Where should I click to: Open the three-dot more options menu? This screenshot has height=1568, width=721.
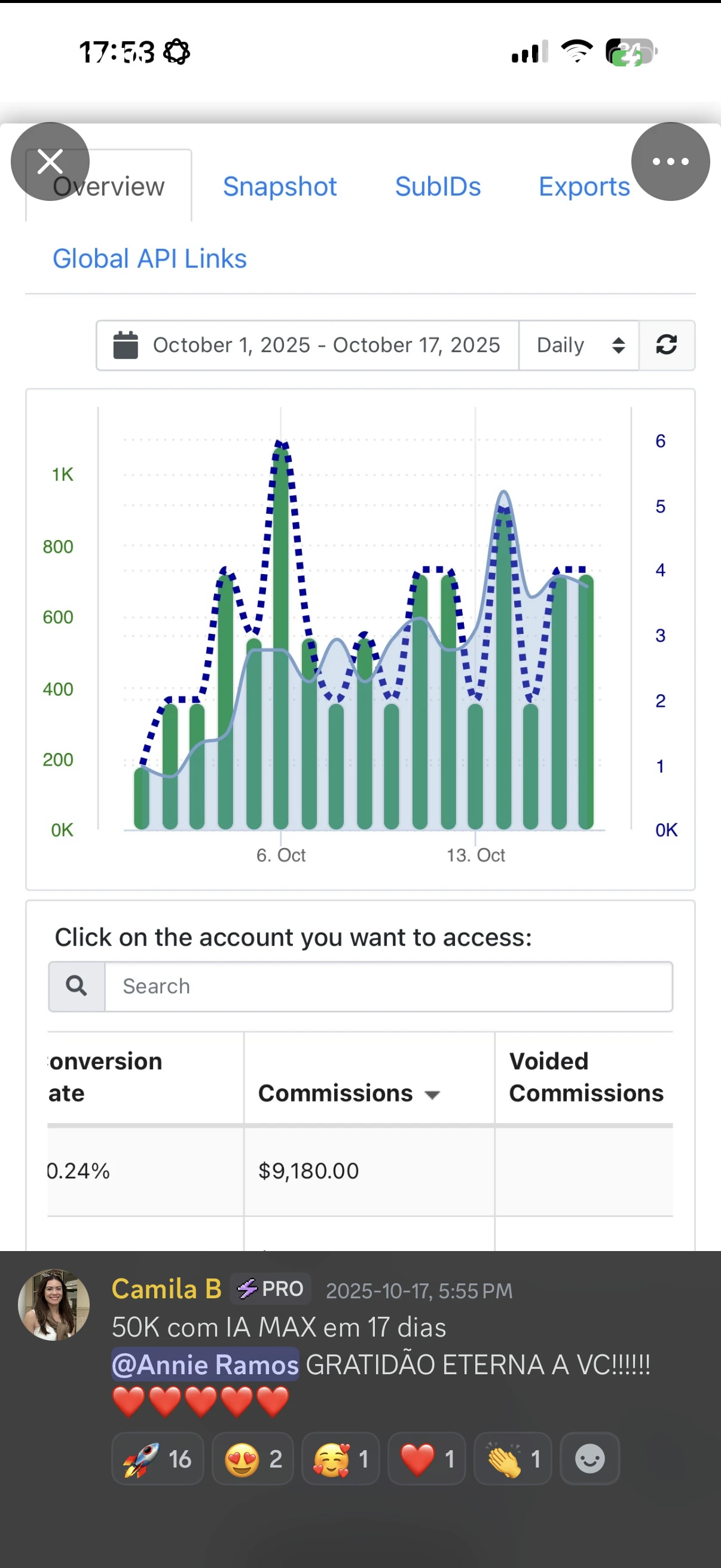coord(670,161)
